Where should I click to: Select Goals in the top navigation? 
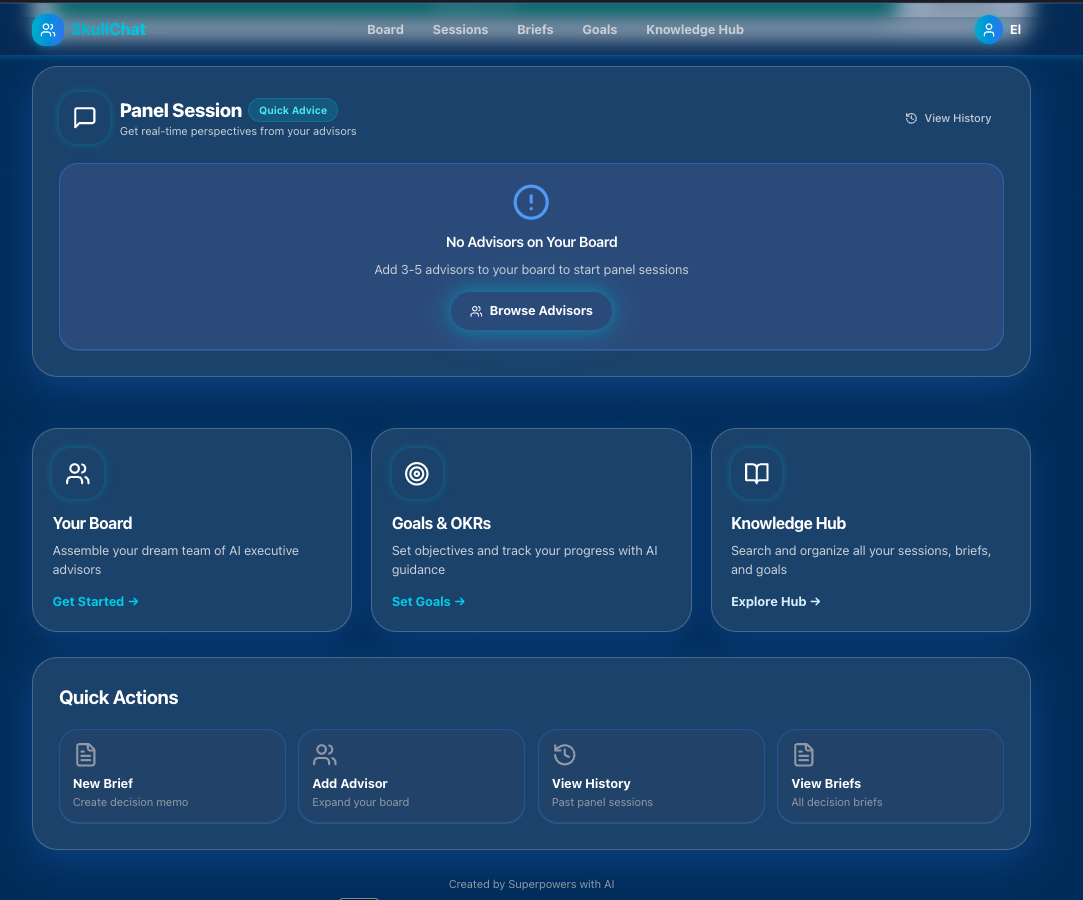pos(600,30)
